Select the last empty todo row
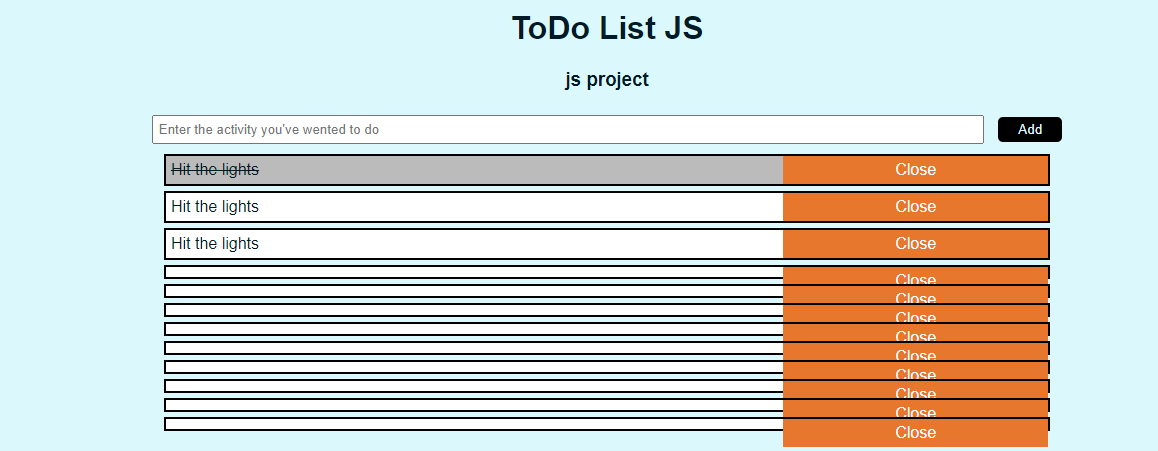1158x451 pixels. click(x=473, y=424)
